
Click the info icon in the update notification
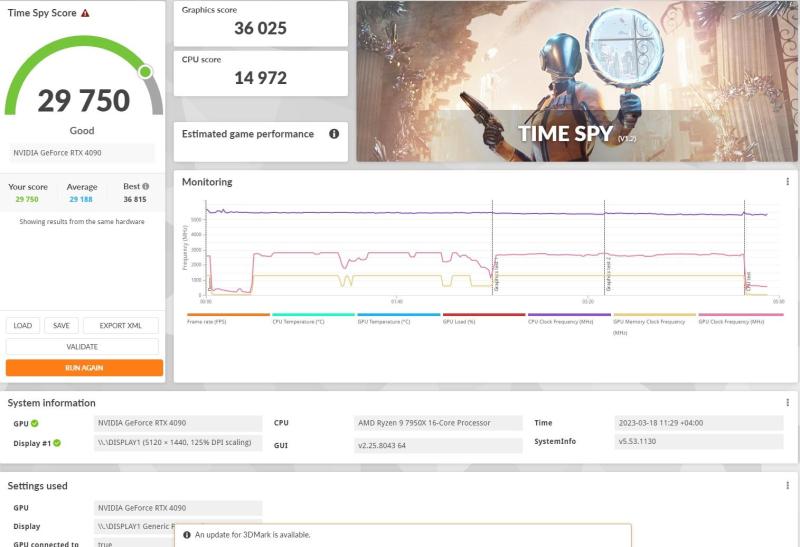187,535
